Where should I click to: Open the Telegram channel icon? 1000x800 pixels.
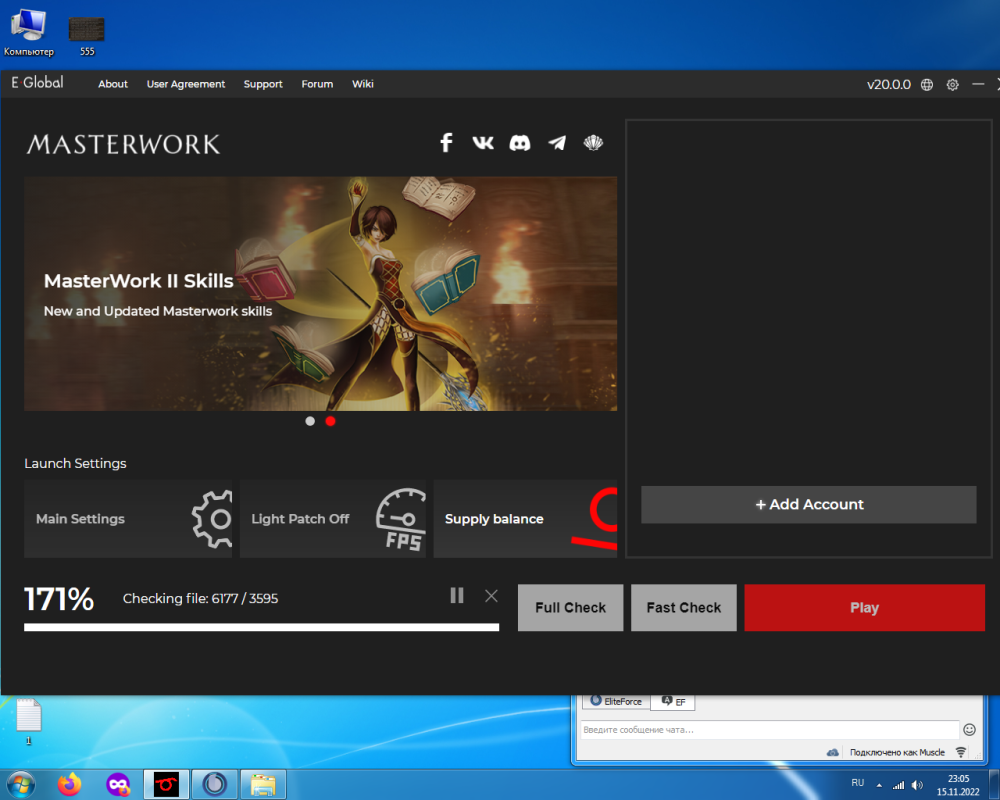coord(557,143)
